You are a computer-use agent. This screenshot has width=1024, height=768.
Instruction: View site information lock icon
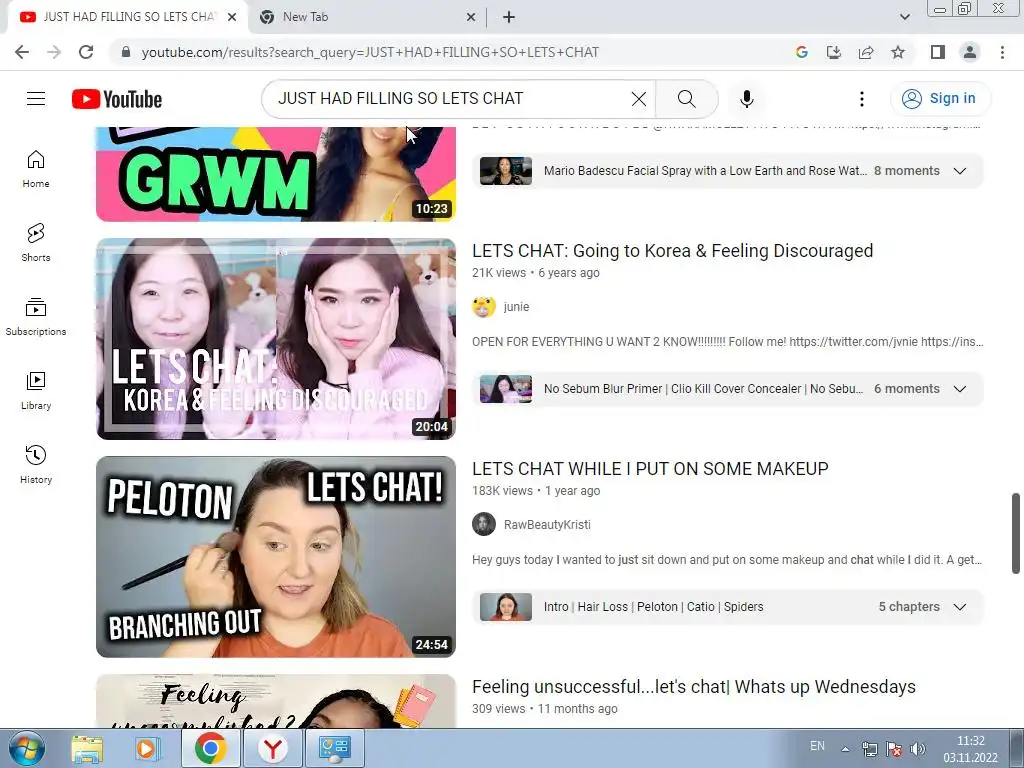click(126, 52)
